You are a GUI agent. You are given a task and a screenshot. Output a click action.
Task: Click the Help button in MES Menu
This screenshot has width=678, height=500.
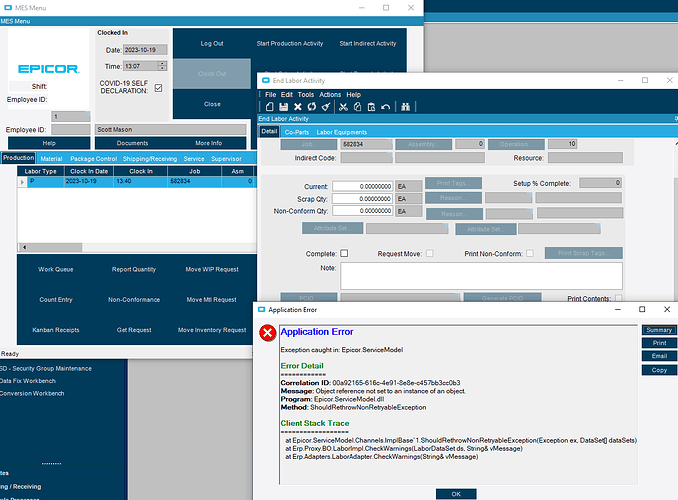pos(49,143)
